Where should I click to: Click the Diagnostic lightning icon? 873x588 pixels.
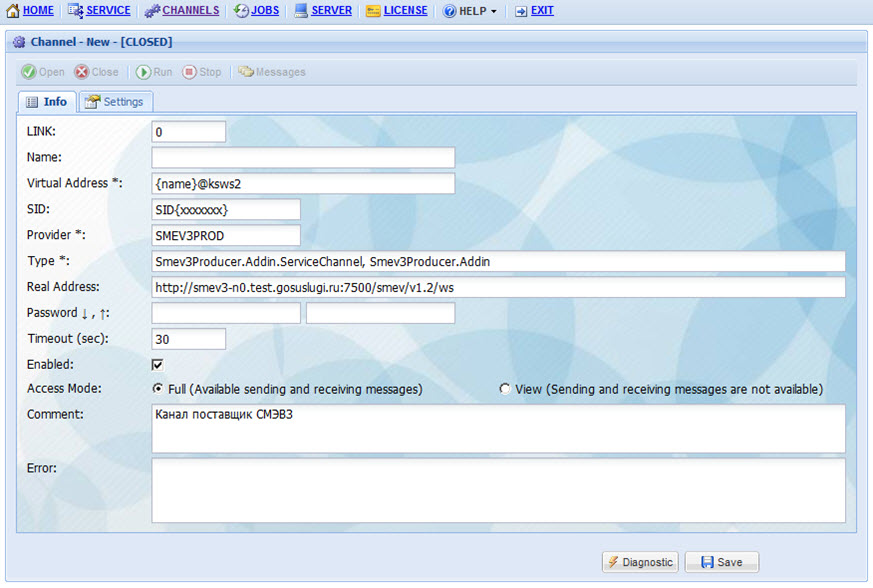pos(613,562)
